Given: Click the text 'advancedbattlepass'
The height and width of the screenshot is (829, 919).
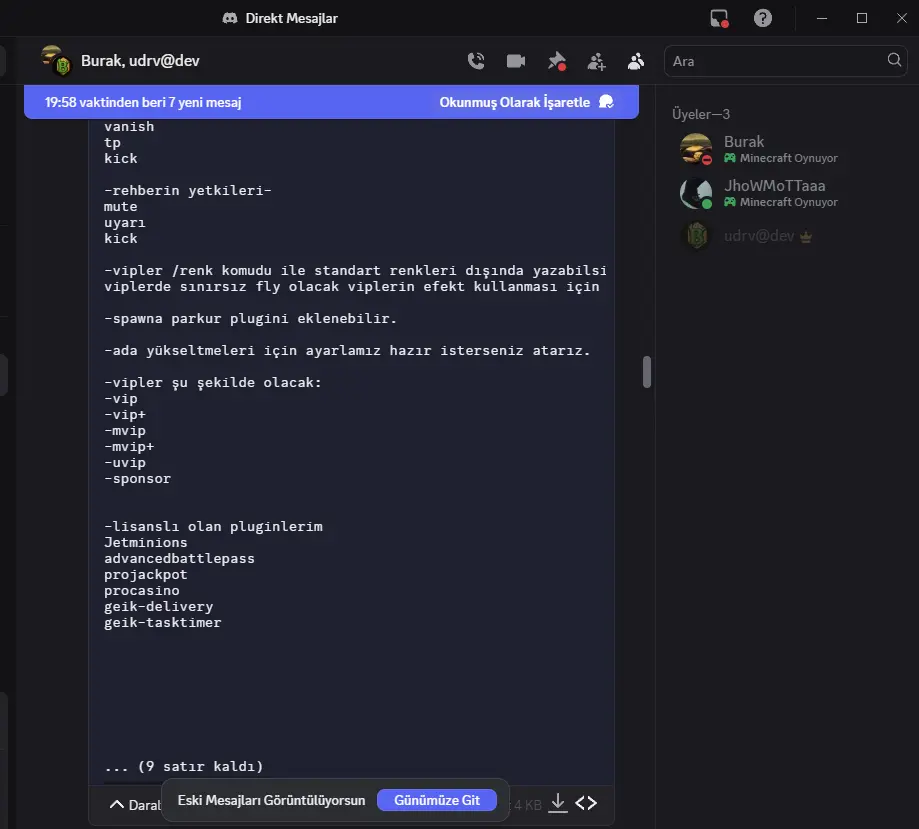Looking at the screenshot, I should tap(179, 558).
